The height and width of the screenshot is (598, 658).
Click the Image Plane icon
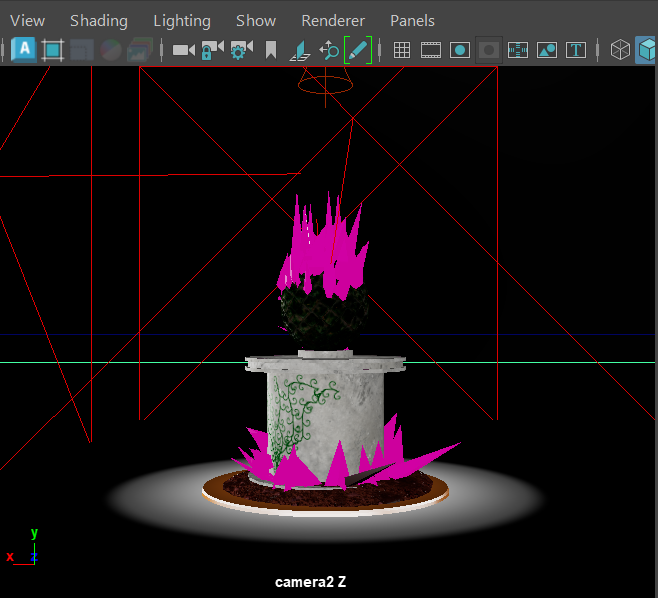[x=299, y=49]
